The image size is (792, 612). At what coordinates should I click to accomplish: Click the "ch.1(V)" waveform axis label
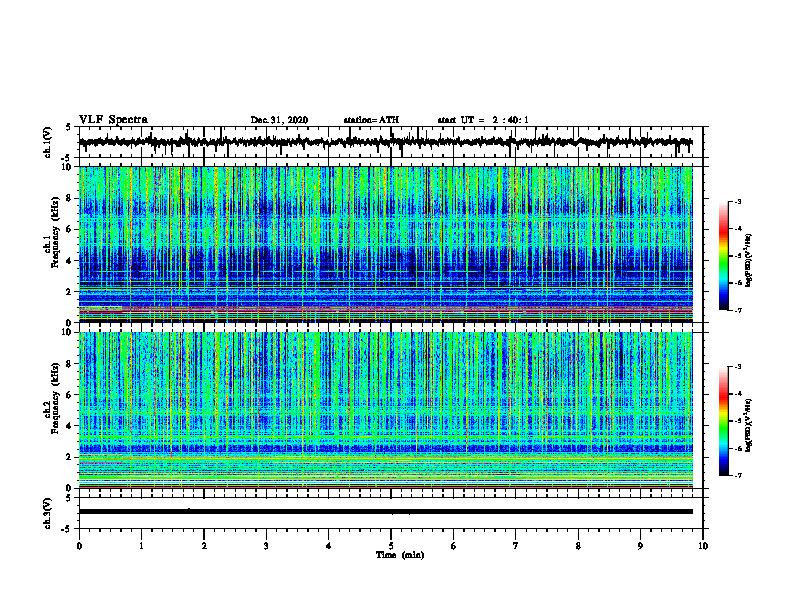pos(48,143)
